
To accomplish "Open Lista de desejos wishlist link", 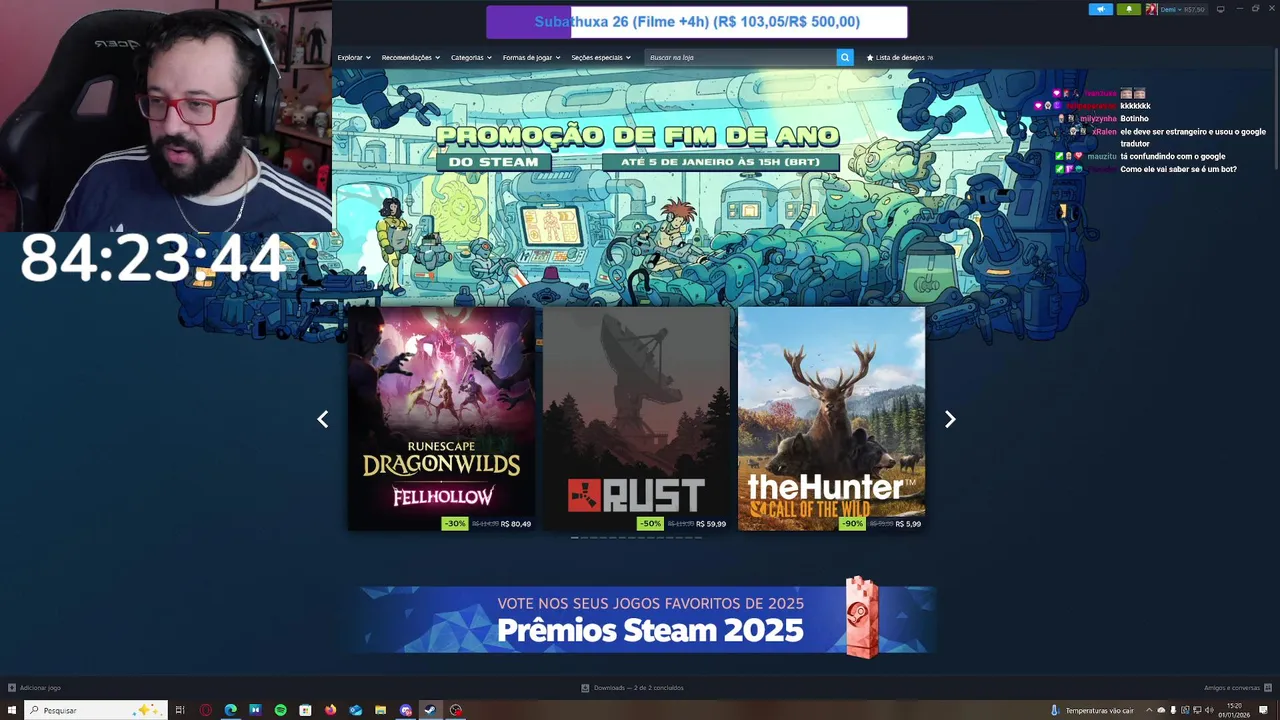I will (x=900, y=57).
